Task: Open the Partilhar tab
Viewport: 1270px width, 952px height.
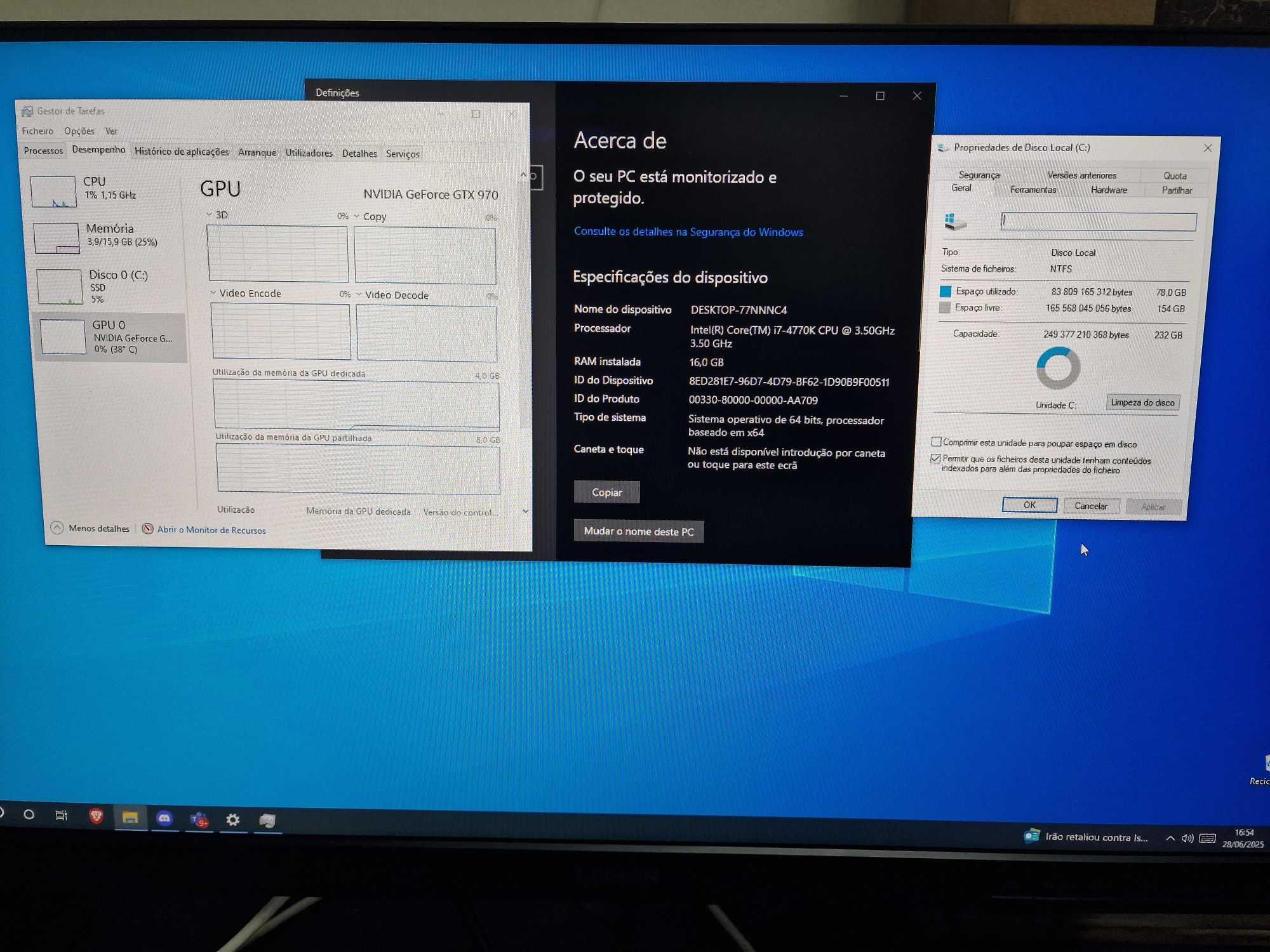Action: pos(1177,190)
